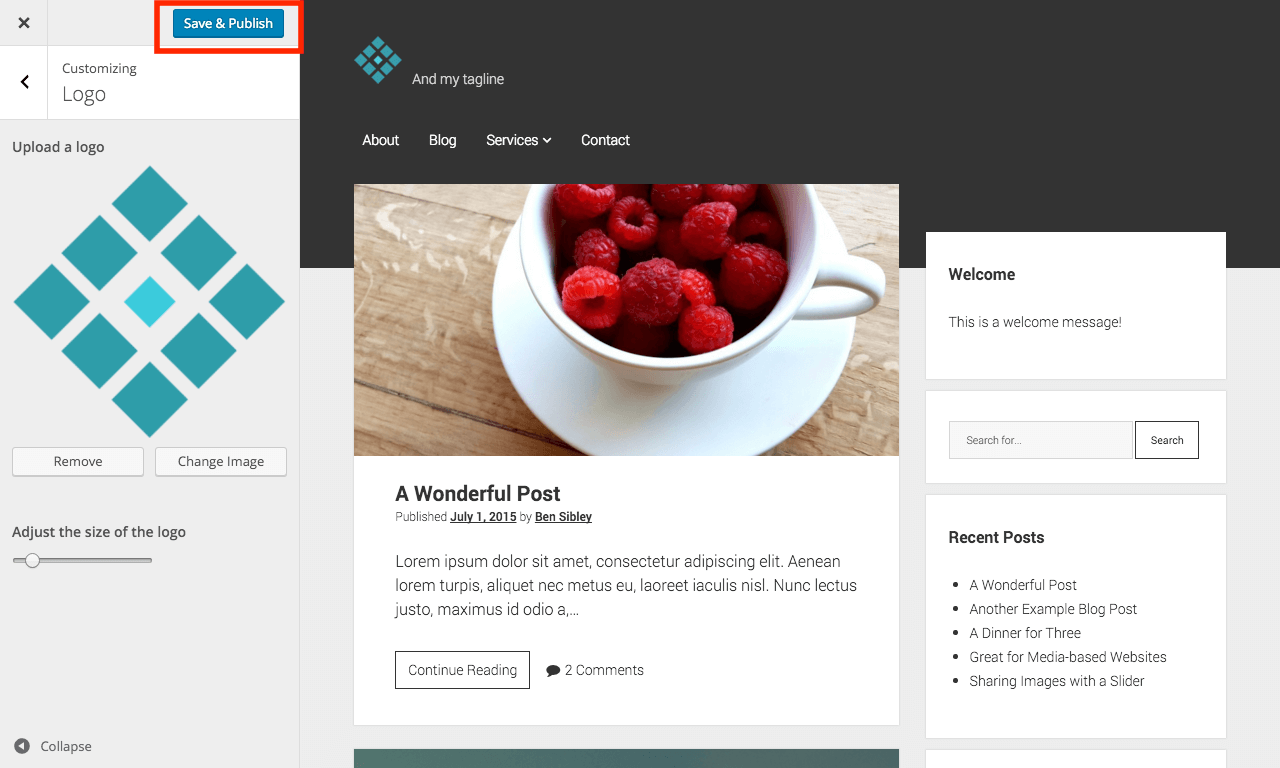Image resolution: width=1280 pixels, height=768 pixels.
Task: Click the Continue Reading button
Action: tap(462, 670)
